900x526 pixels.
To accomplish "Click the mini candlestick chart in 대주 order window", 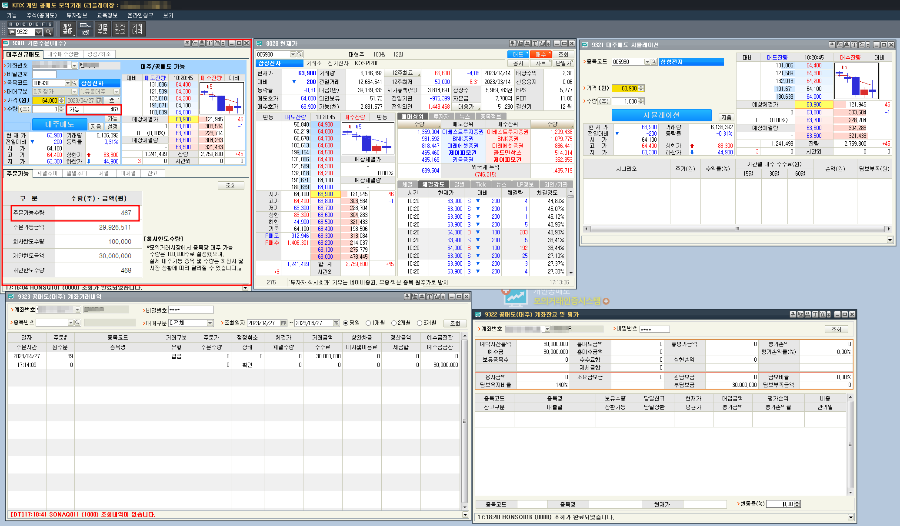I will pos(221,98).
